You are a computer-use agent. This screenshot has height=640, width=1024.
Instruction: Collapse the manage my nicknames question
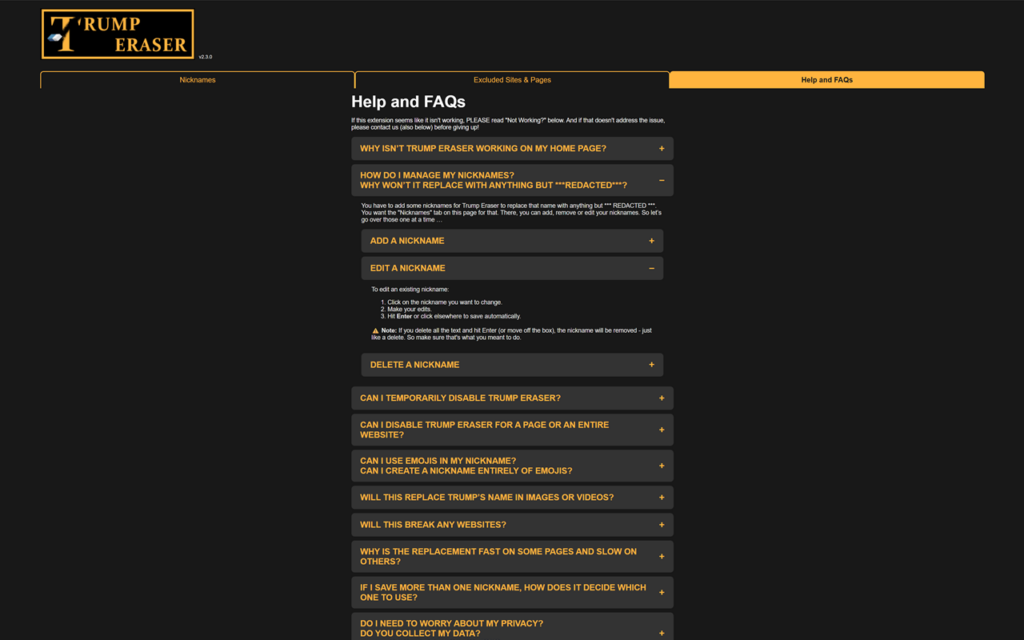(512, 180)
